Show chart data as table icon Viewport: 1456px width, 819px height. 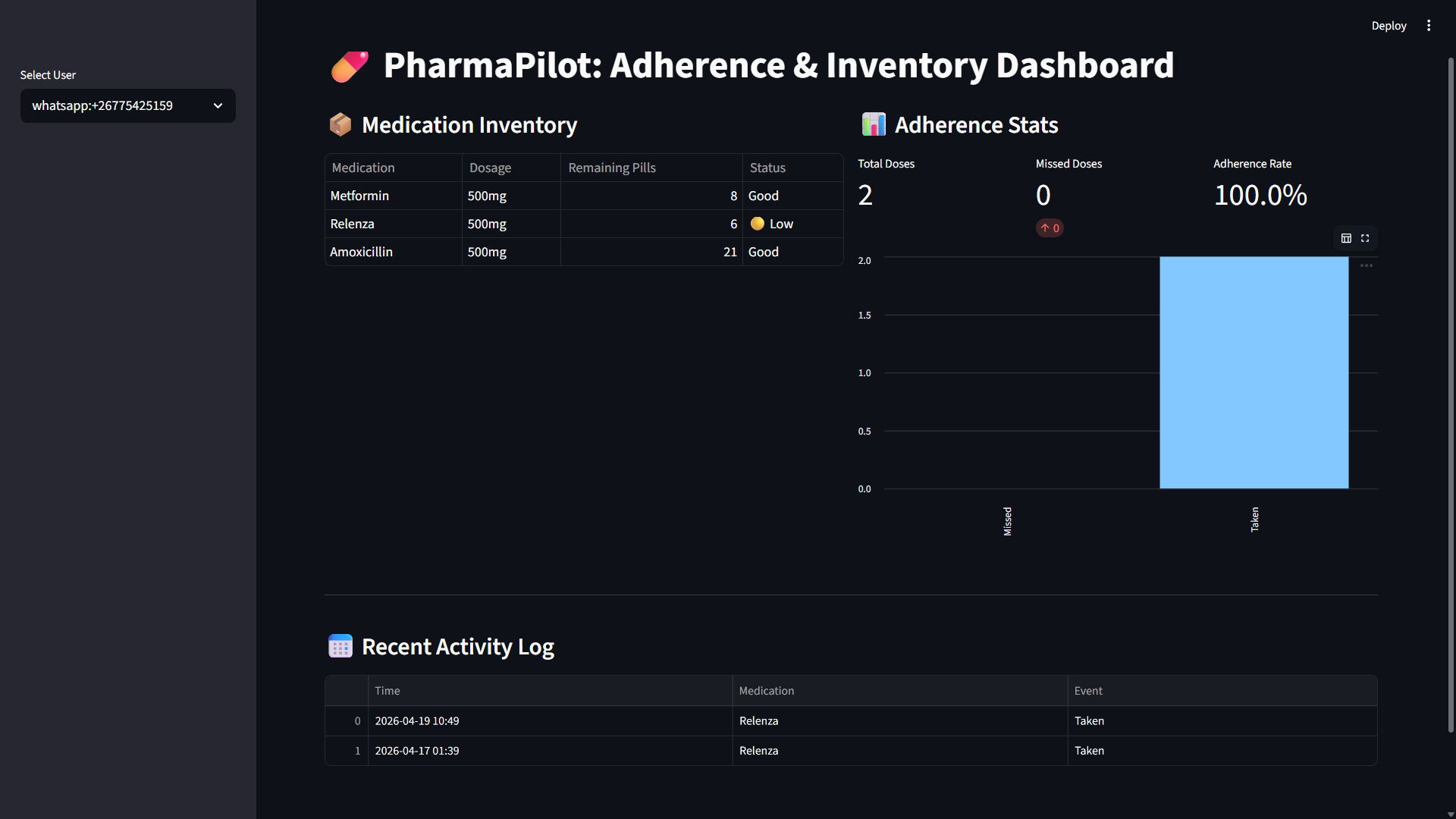(x=1346, y=238)
